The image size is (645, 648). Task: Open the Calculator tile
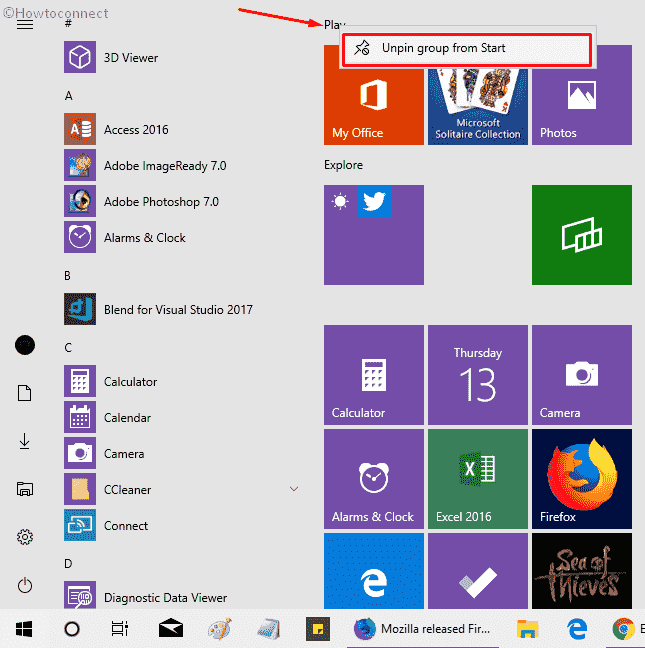(374, 375)
